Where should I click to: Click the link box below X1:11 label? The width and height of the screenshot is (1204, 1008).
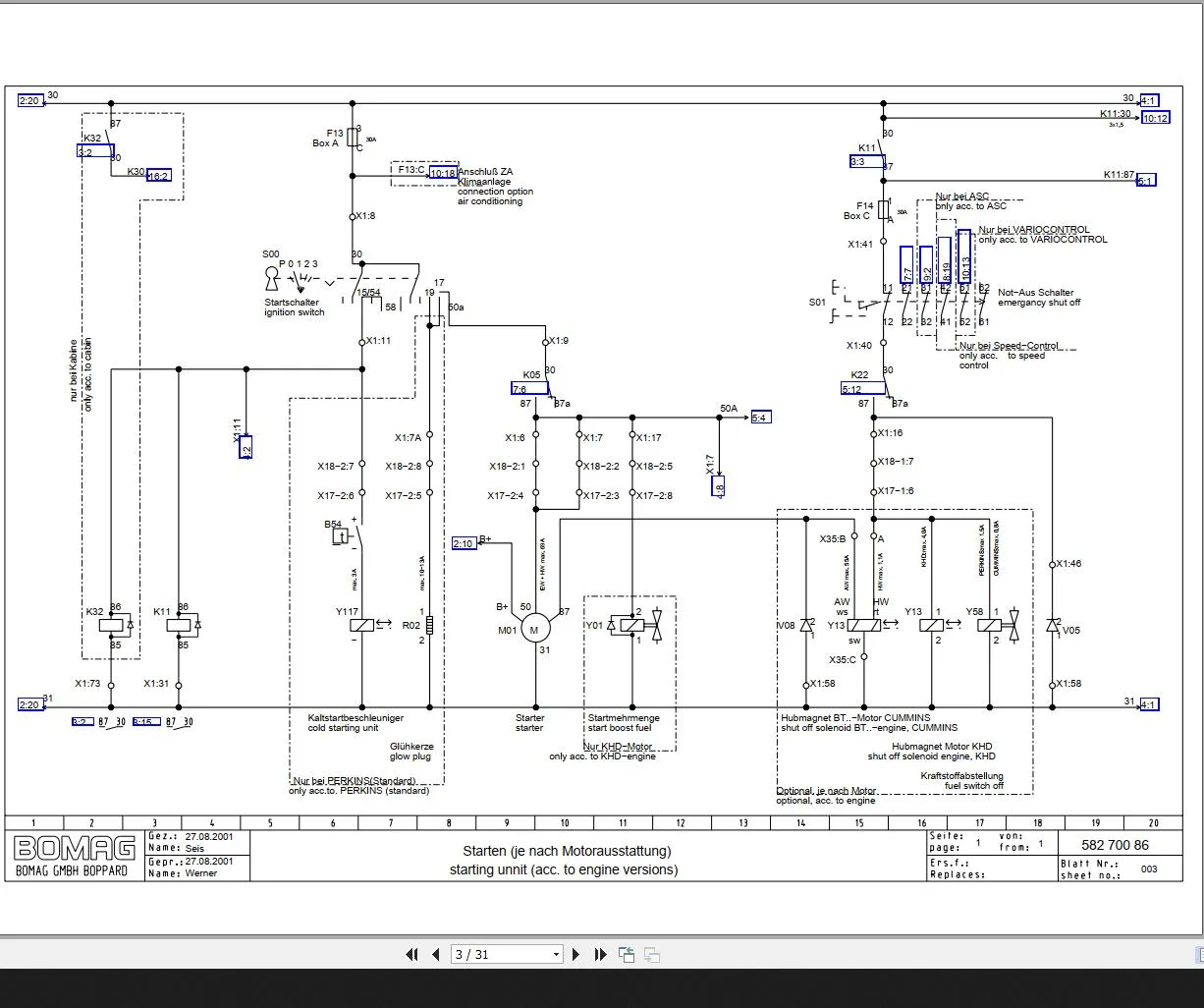point(246,448)
